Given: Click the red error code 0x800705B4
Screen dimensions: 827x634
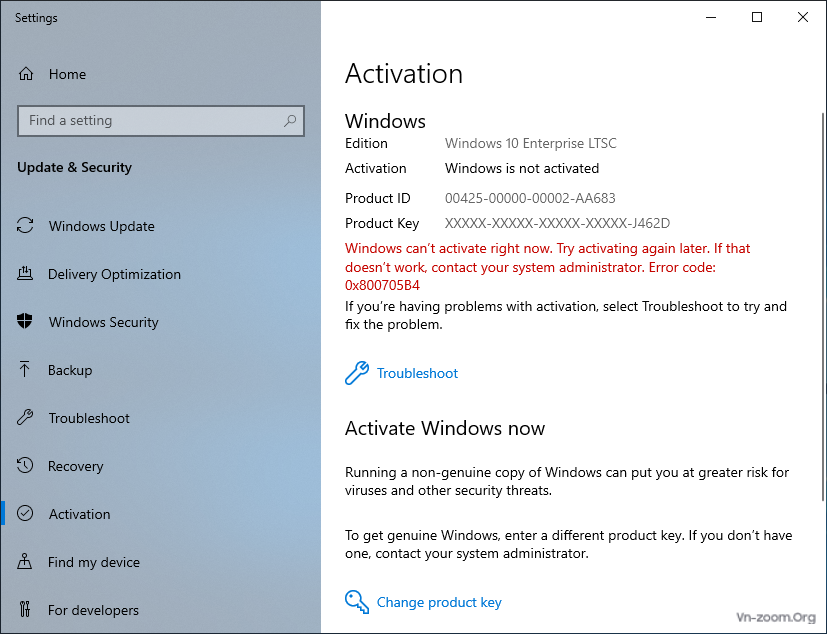Looking at the screenshot, I should 382,285.
